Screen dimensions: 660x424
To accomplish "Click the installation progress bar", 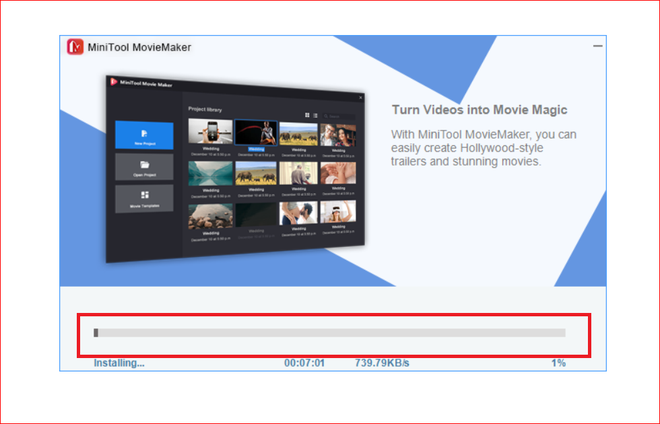I will point(329,333).
